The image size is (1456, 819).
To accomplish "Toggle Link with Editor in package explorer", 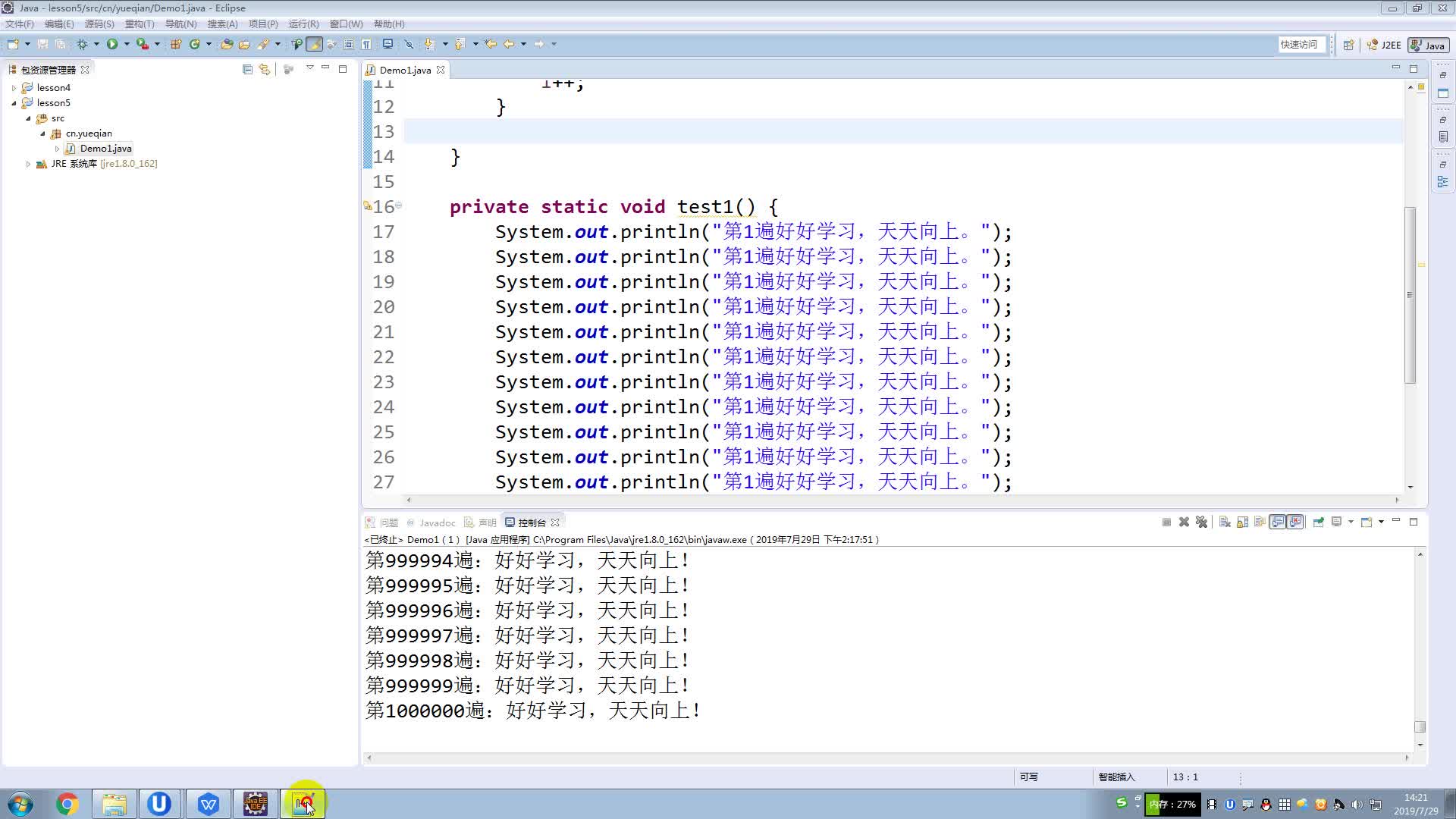I will pyautogui.click(x=264, y=69).
